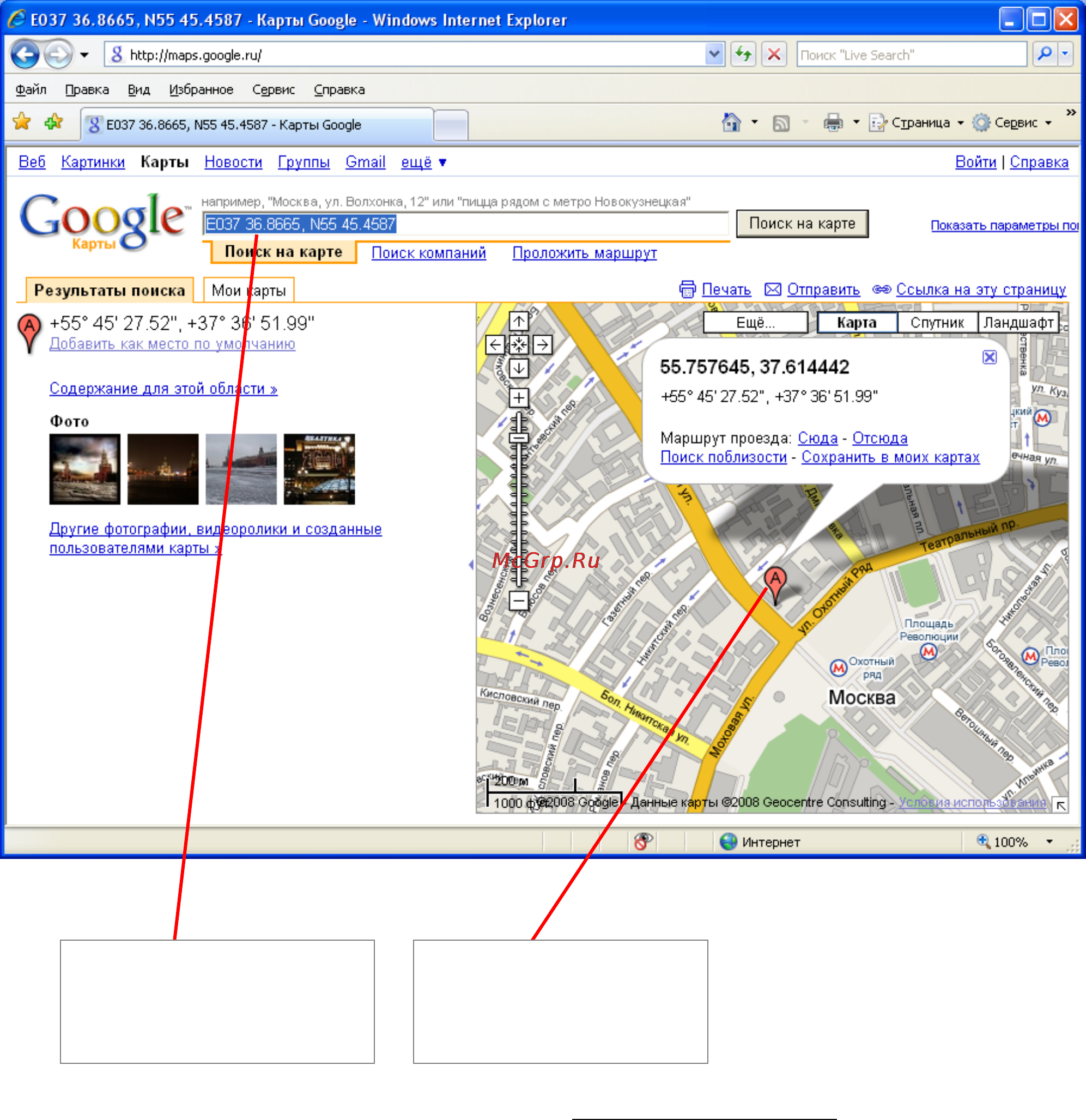Zoom out with the minus button
Viewport: 1086px width, 1120px height.
[519, 601]
